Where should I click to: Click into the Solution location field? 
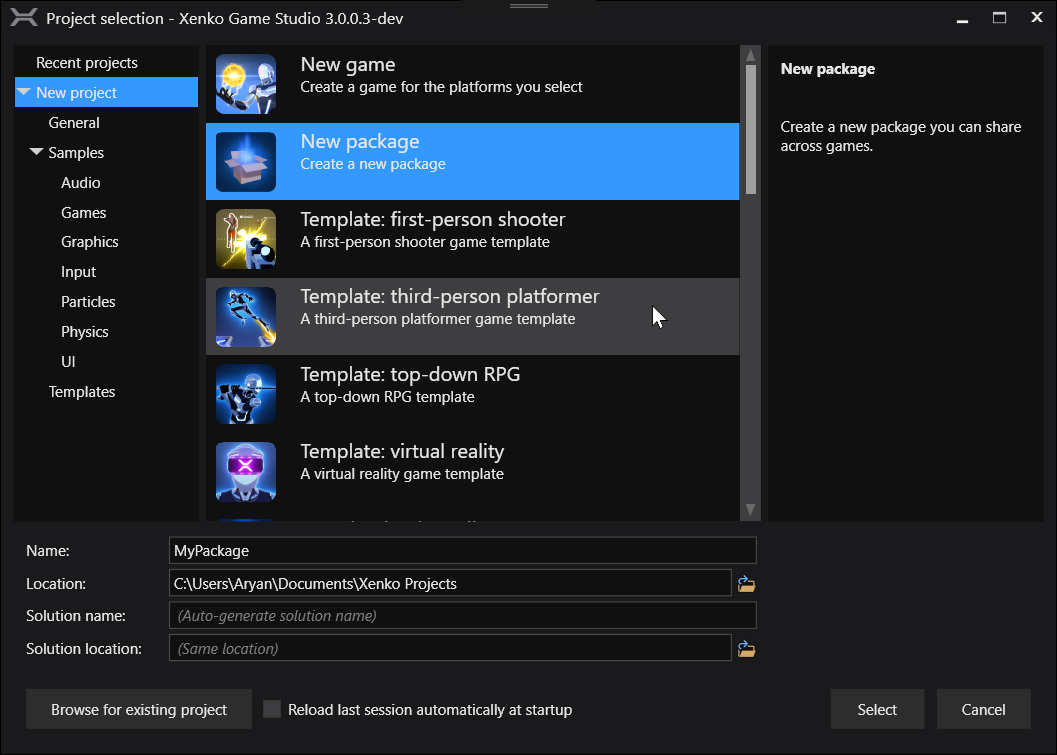[x=450, y=648]
